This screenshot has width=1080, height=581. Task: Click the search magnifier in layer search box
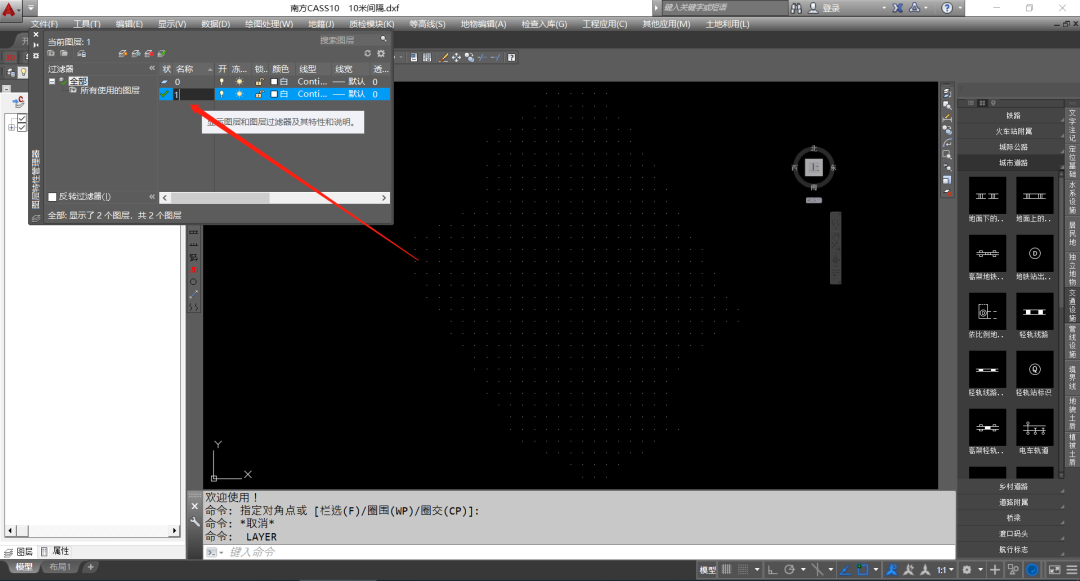point(384,39)
